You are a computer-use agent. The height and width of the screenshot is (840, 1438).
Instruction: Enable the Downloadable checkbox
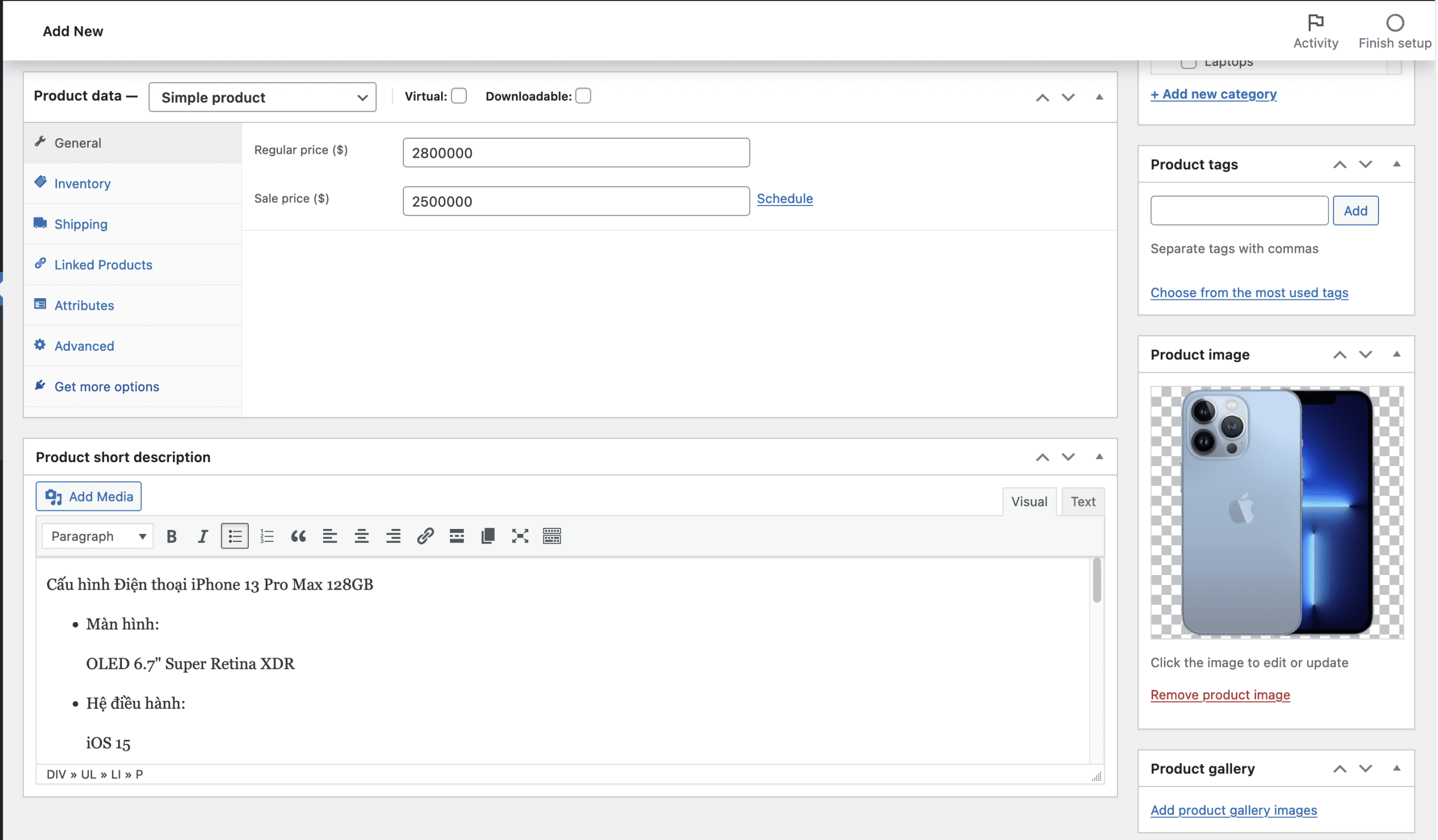click(583, 96)
